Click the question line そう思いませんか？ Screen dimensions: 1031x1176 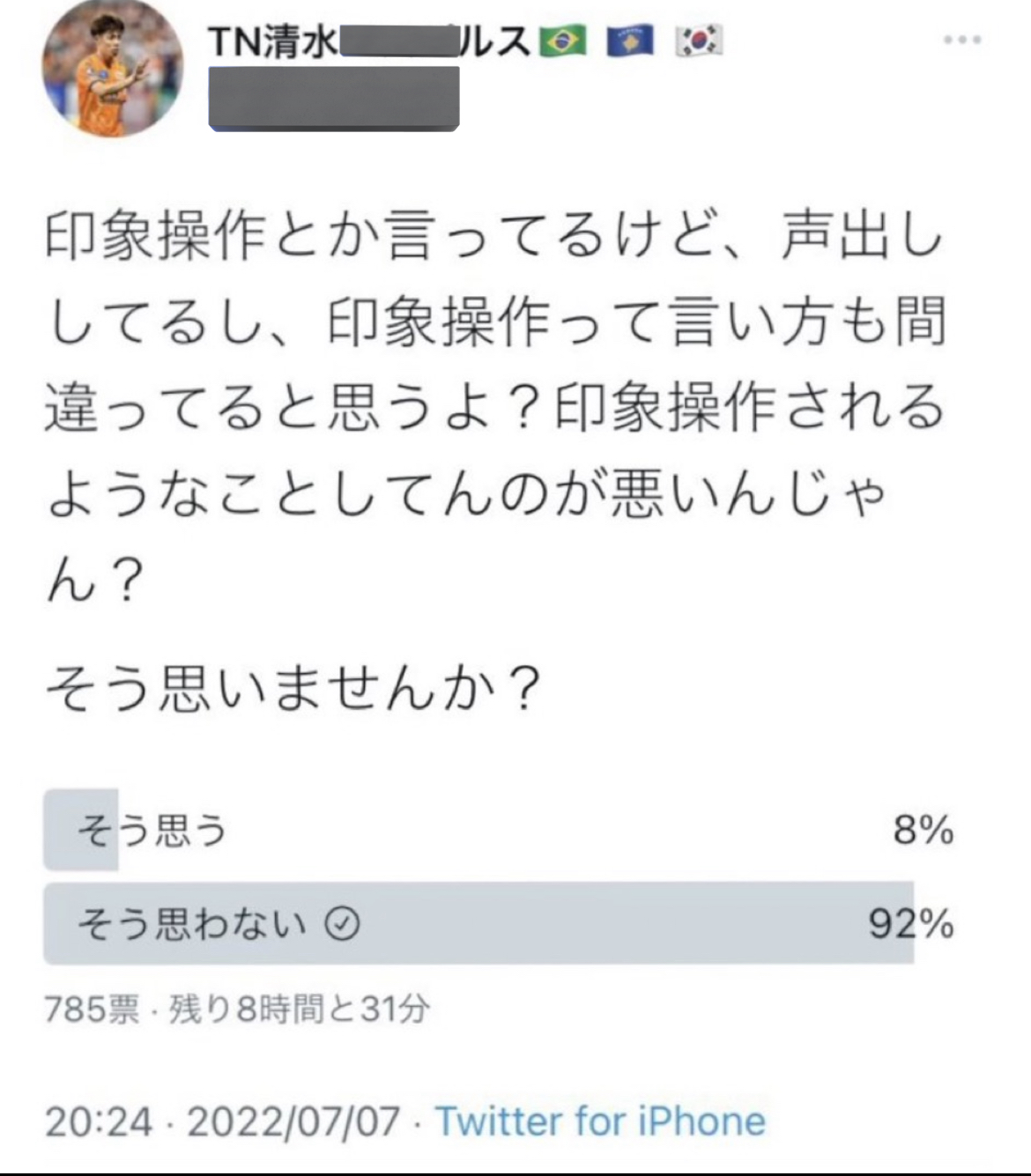click(293, 687)
